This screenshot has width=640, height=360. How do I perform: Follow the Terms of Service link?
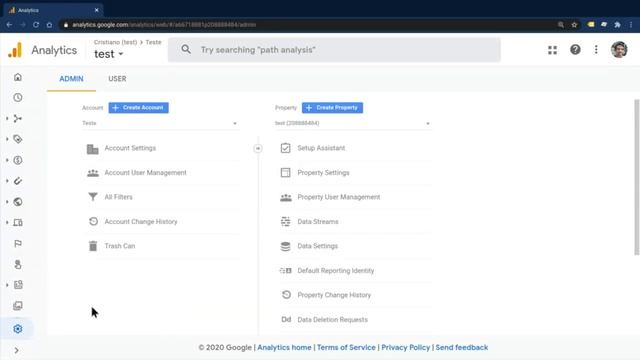tap(346, 347)
